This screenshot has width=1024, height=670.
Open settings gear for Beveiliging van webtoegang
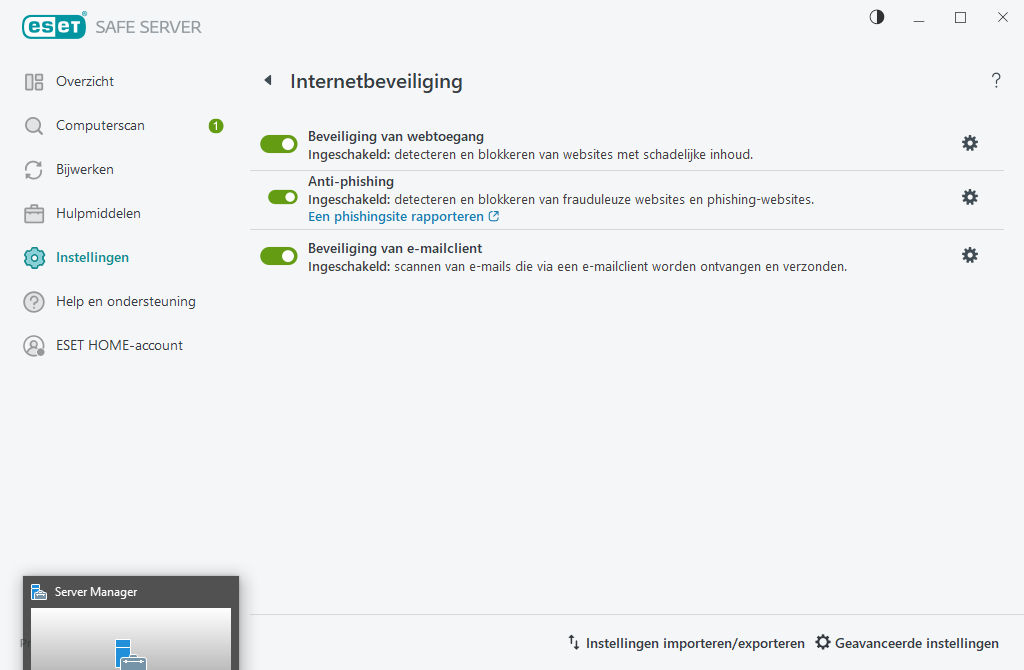[969, 143]
